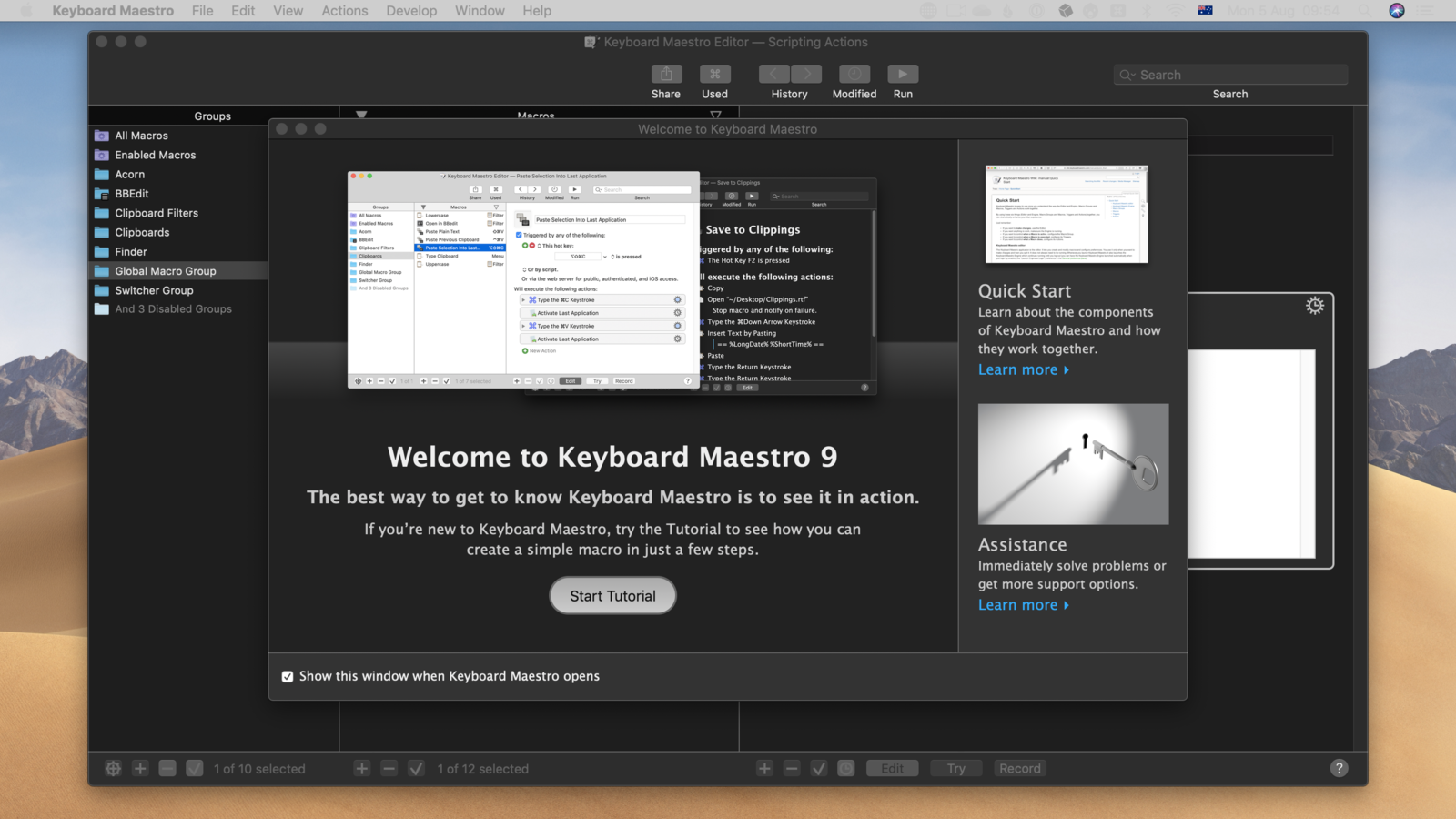Toggle the group enable checkmark in bottom bar
The height and width of the screenshot is (819, 1456).
click(195, 769)
